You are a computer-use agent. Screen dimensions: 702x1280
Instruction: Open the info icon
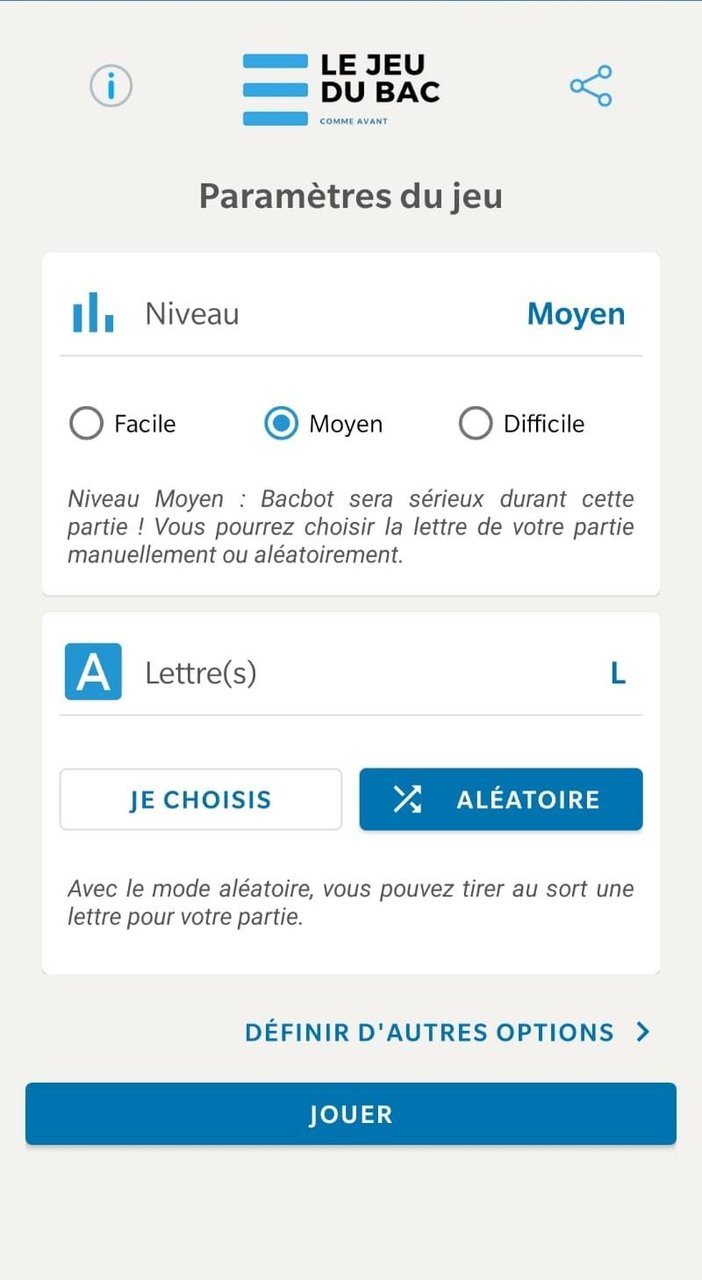(x=110, y=86)
